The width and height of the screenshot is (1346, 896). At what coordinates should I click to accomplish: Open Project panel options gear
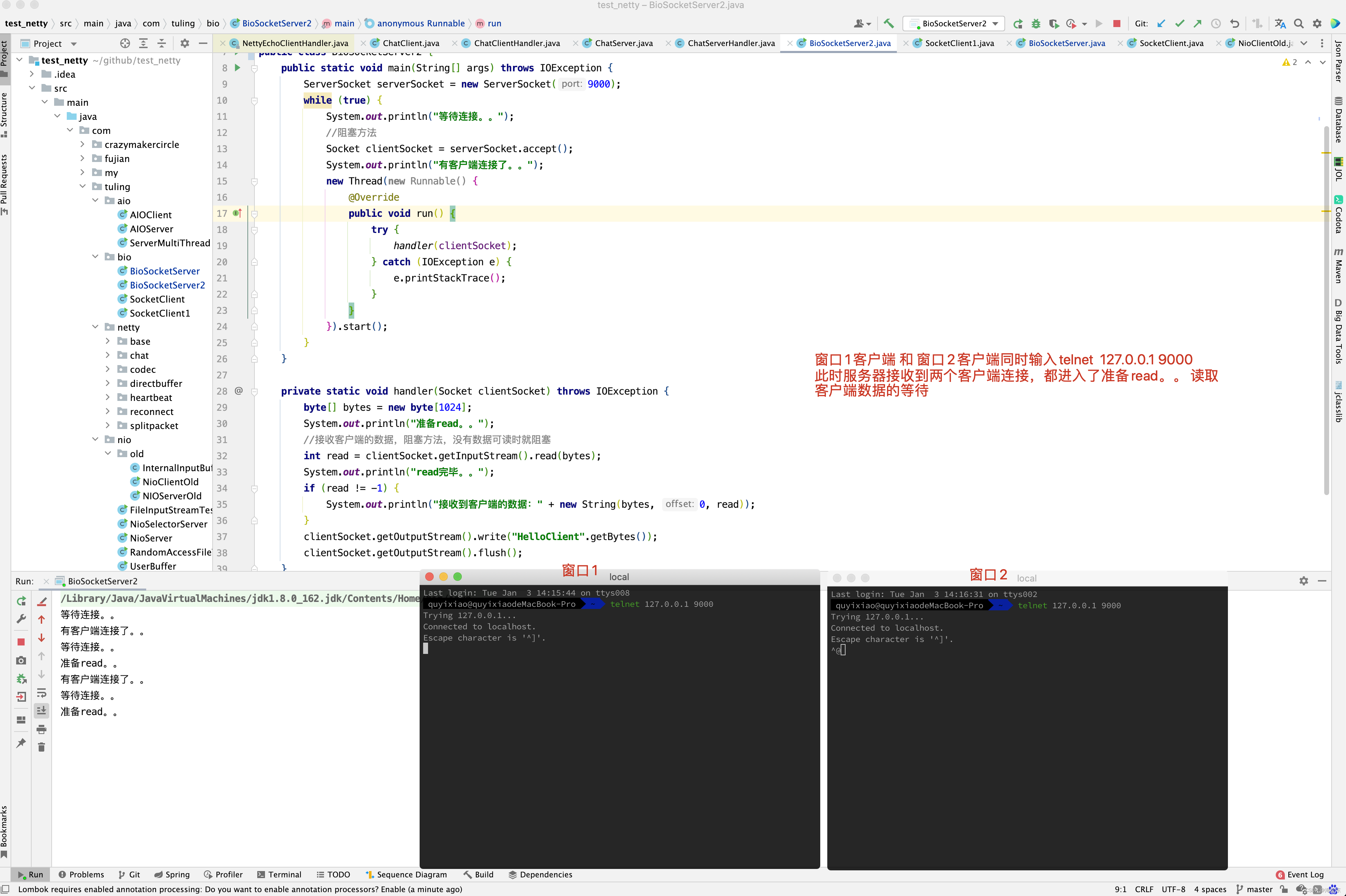click(185, 44)
